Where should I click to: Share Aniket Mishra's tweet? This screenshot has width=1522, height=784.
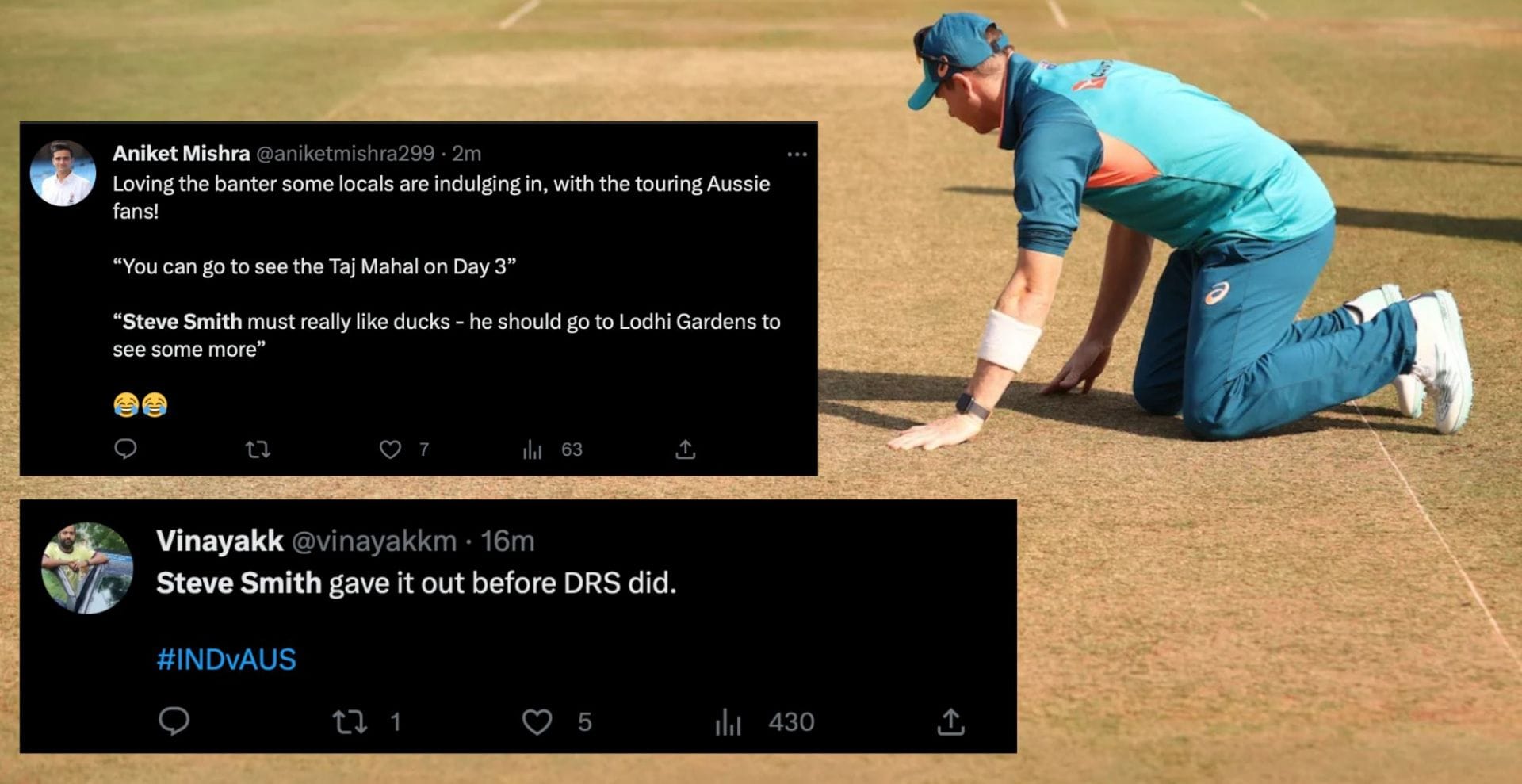683,449
